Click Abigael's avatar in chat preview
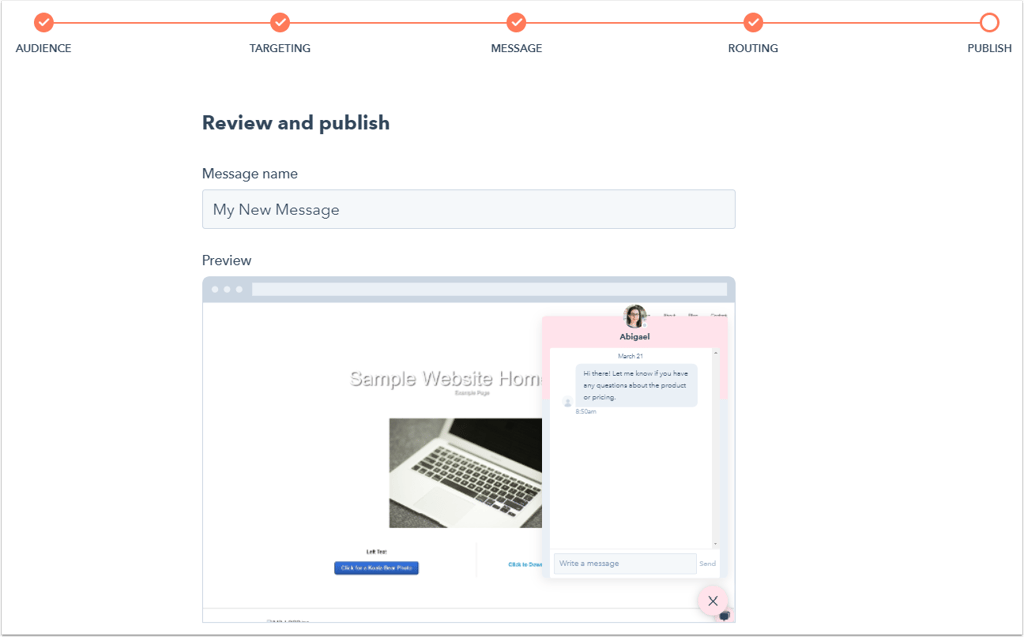1024x637 pixels. point(635,316)
